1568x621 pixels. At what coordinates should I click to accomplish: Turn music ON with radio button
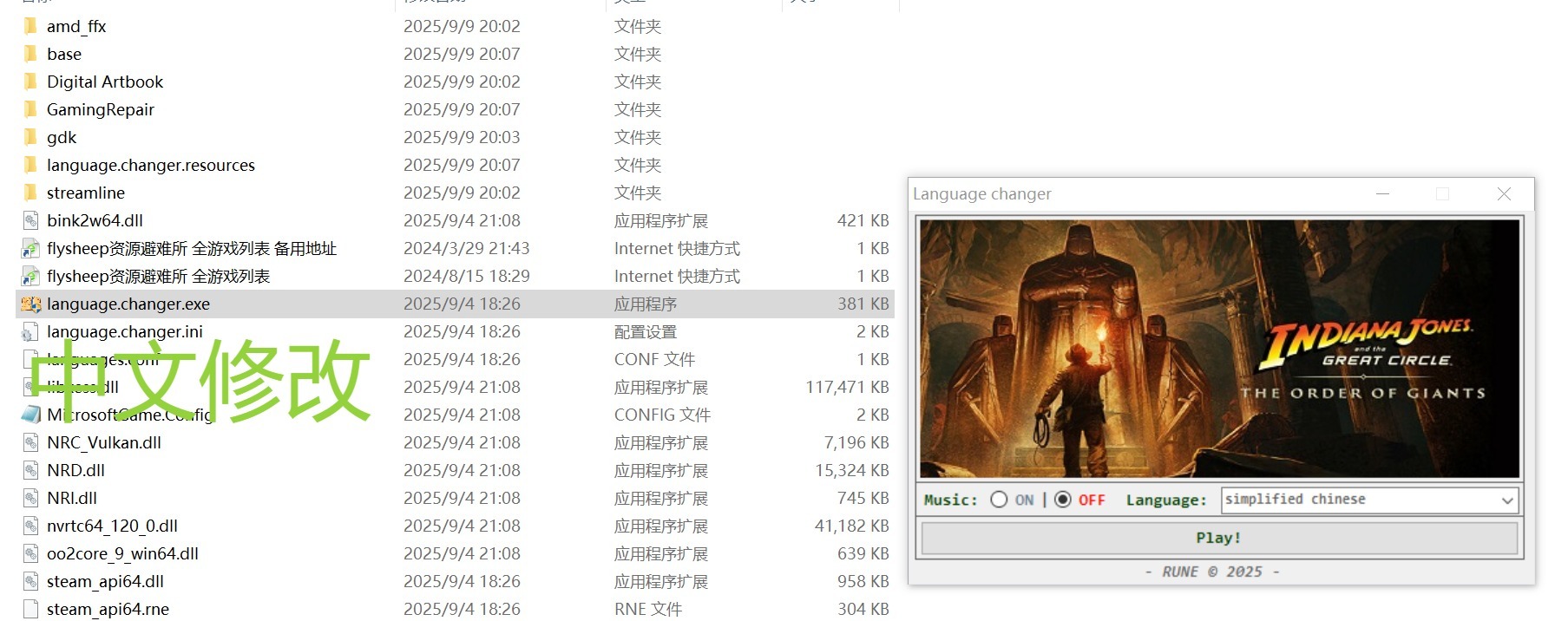(x=999, y=500)
